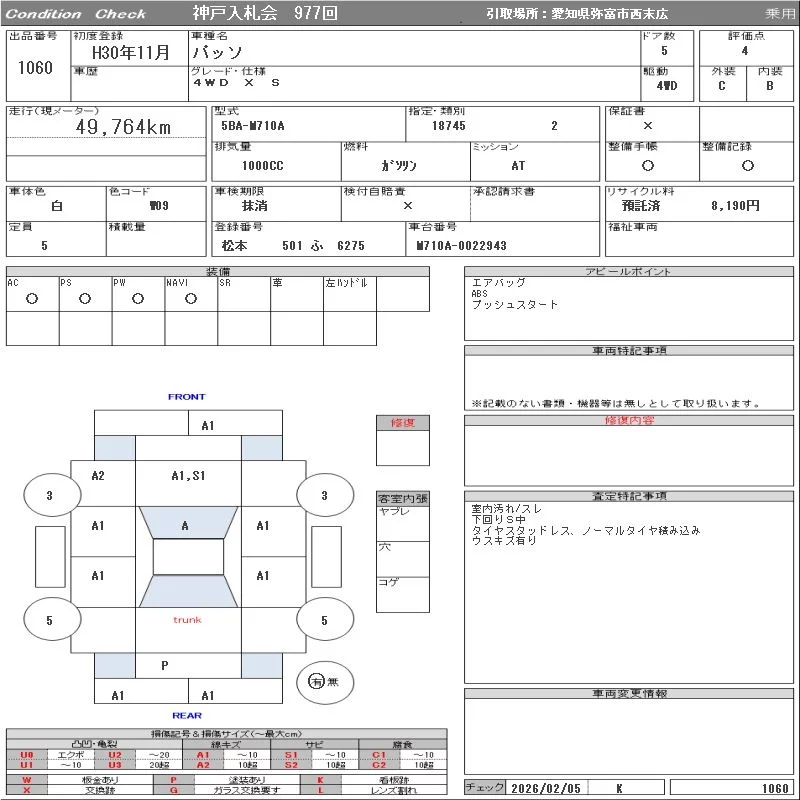Click the Condition Check title
800x800 pixels.
click(x=76, y=14)
